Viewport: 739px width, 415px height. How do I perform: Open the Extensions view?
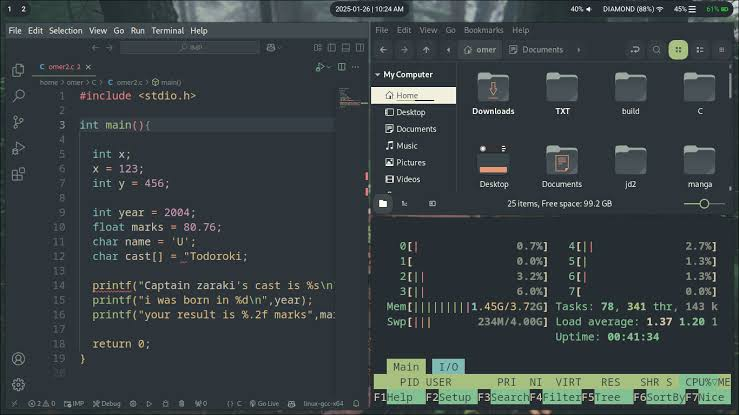[18, 175]
